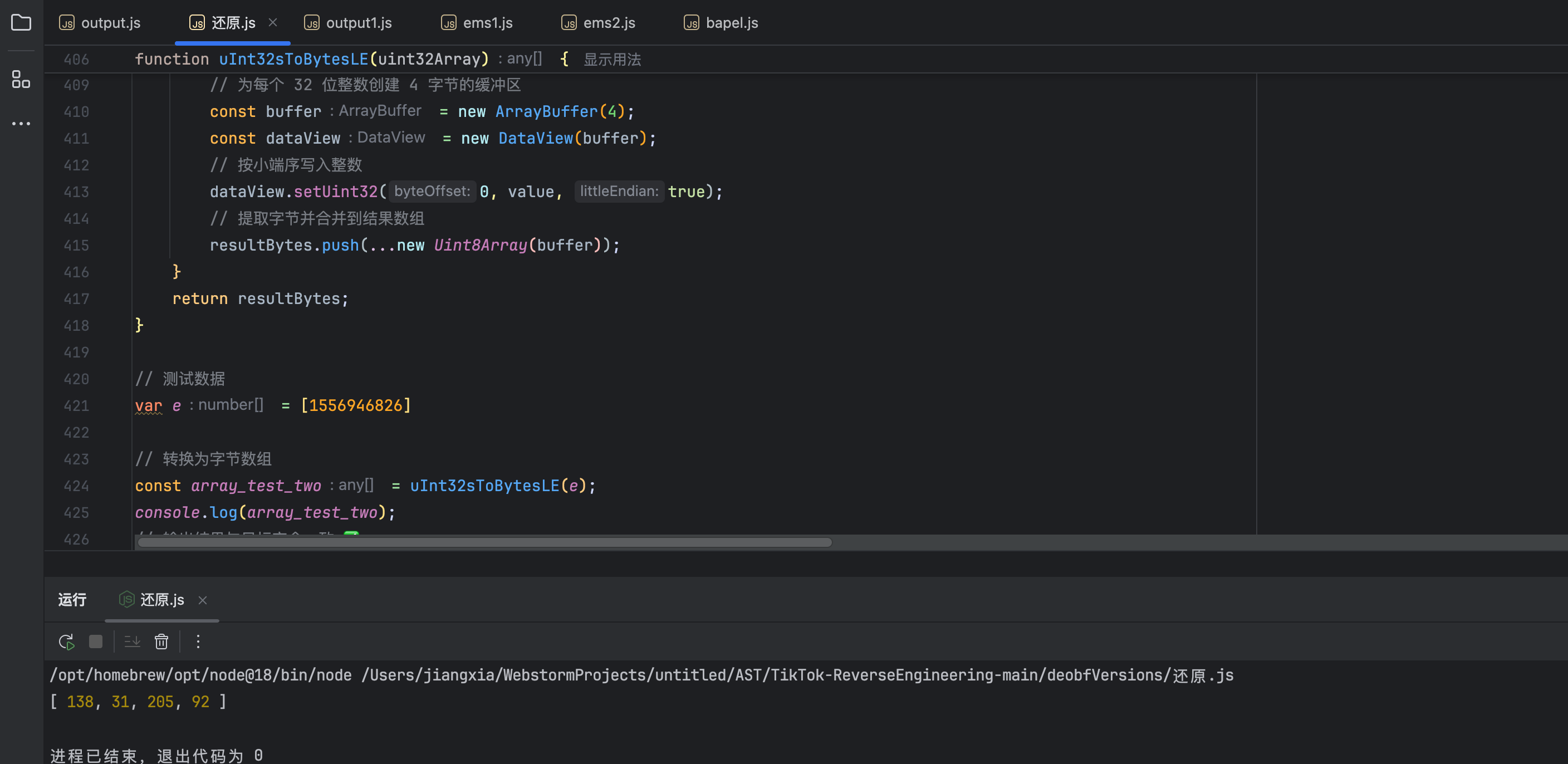The width and height of the screenshot is (1568, 764).
Task: Open ems2.js tab
Action: pos(599,23)
